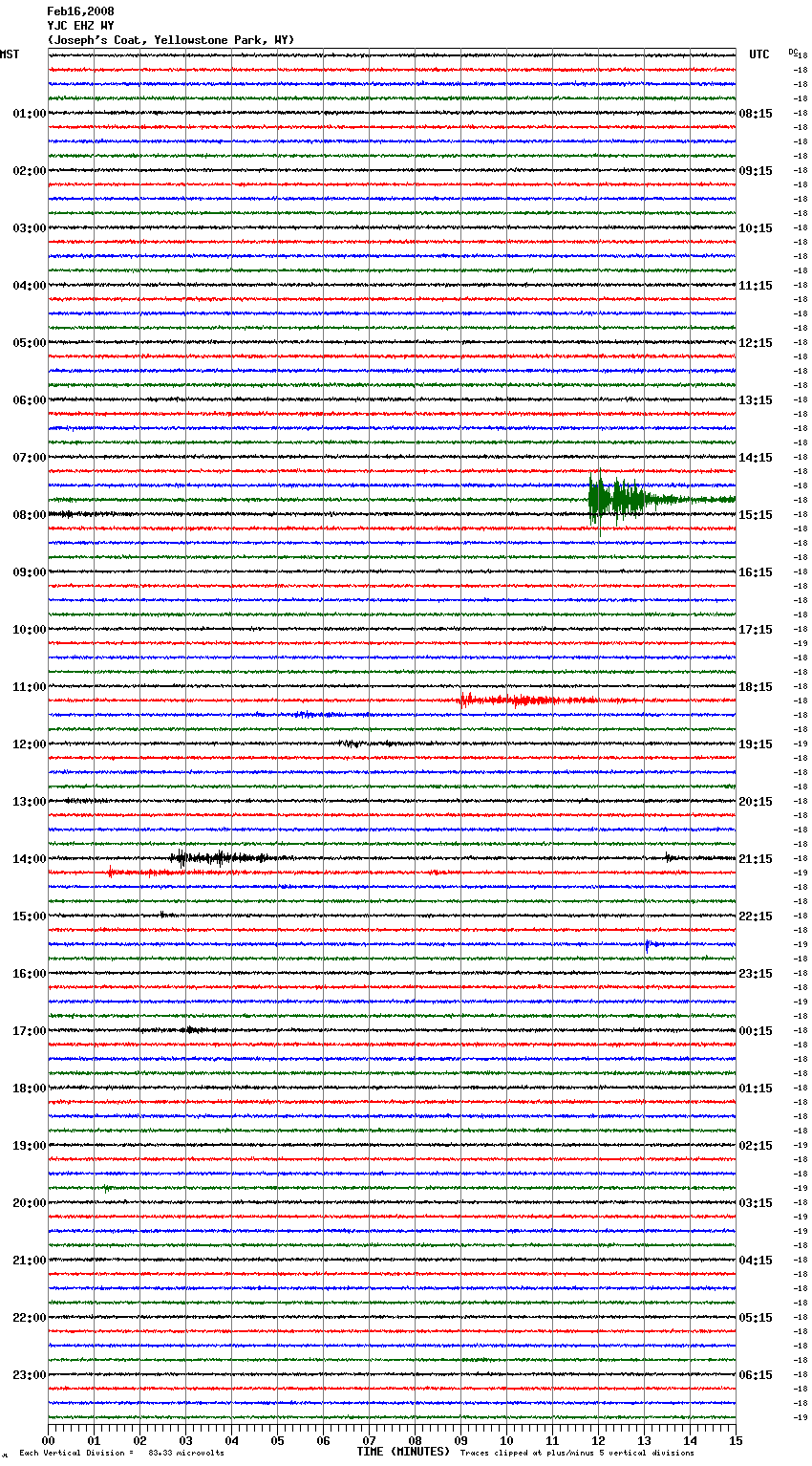Select the 04:00 MST time label

coord(29,286)
